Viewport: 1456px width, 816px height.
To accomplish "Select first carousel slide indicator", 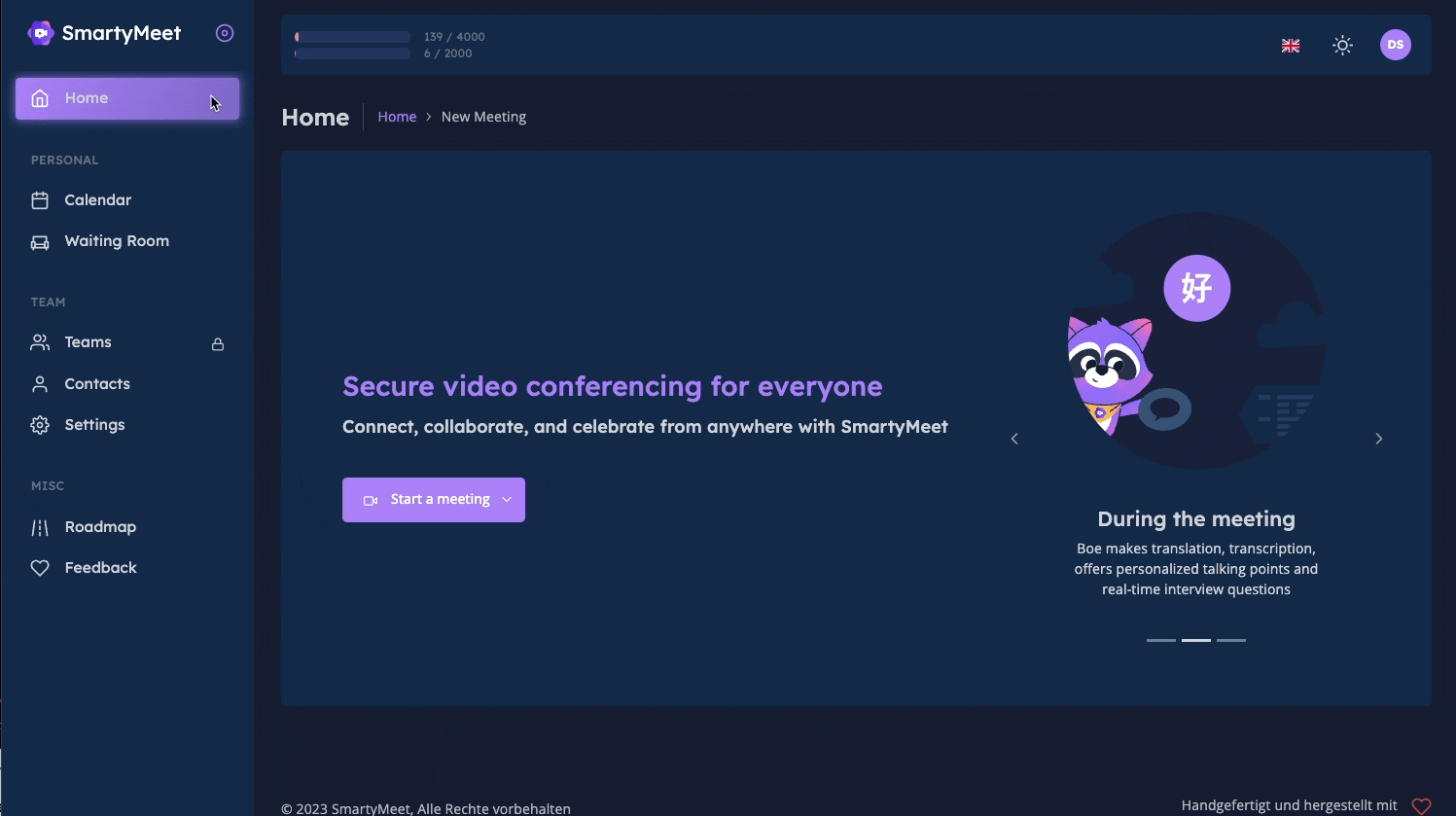I will (x=1161, y=640).
